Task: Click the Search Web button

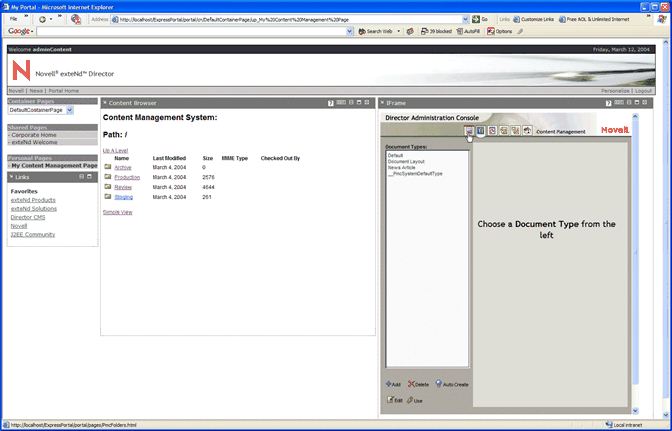Action: click(x=375, y=31)
